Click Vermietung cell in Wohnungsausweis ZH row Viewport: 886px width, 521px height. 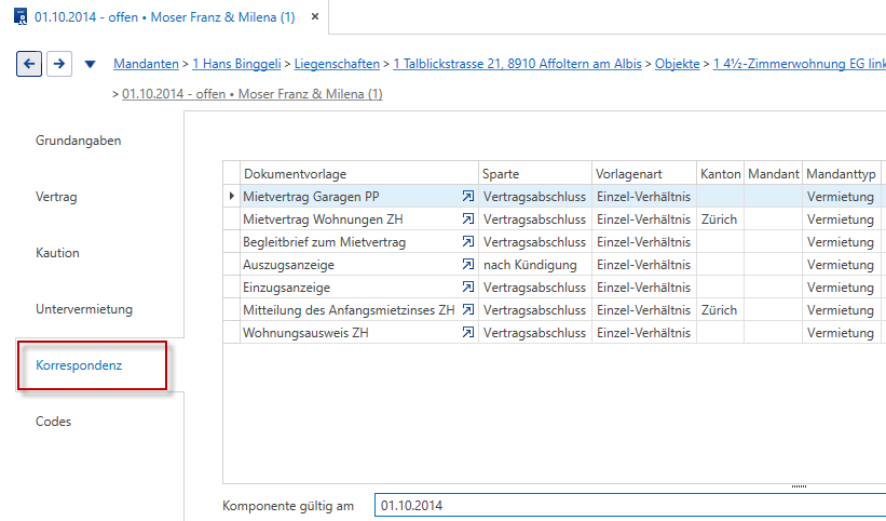tap(842, 332)
